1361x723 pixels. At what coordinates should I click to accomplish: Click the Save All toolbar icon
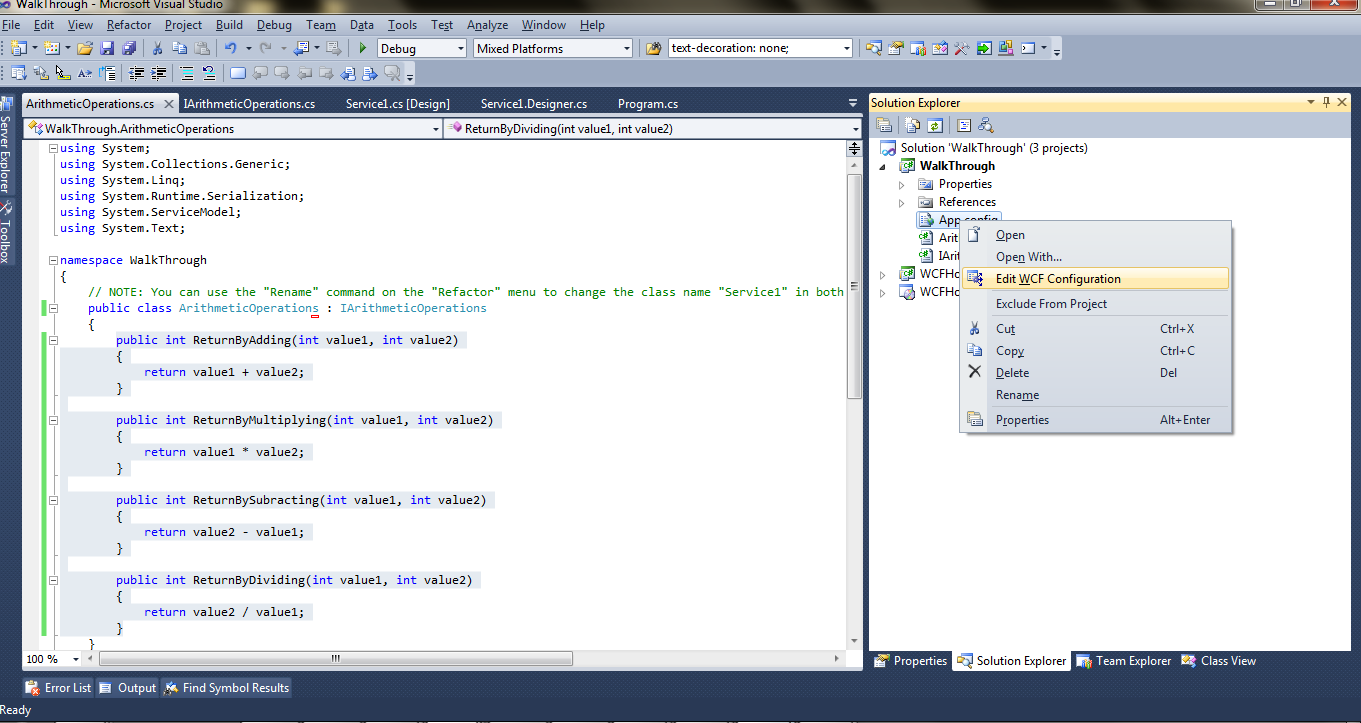(x=128, y=48)
